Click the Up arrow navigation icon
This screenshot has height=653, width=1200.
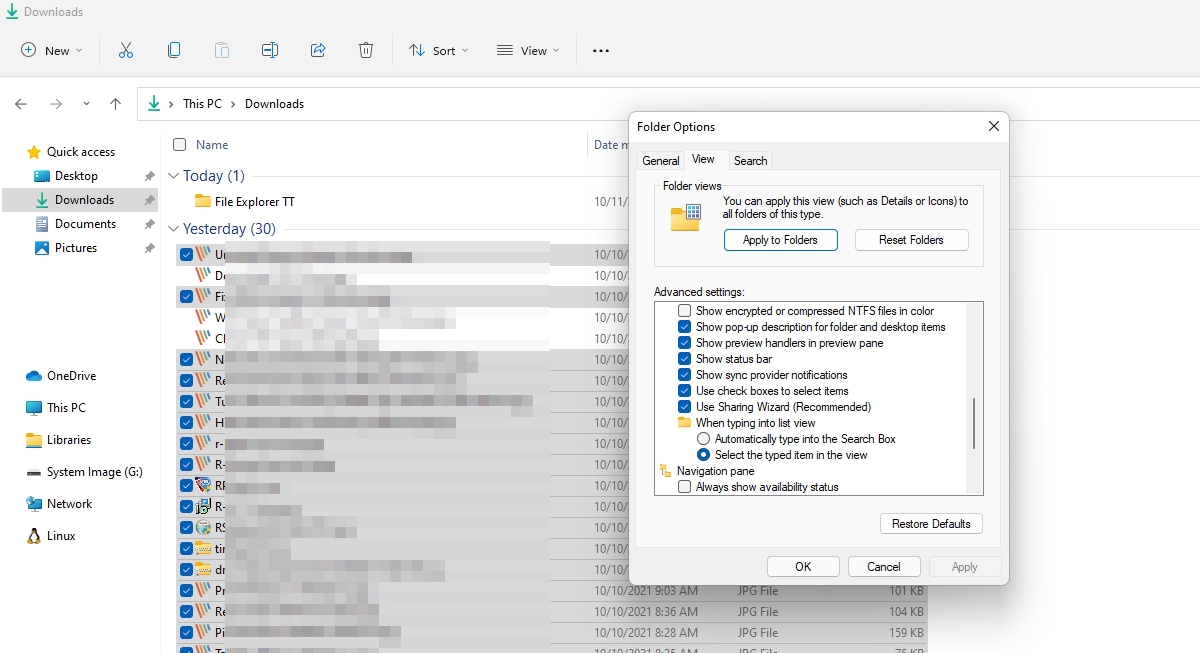click(116, 104)
